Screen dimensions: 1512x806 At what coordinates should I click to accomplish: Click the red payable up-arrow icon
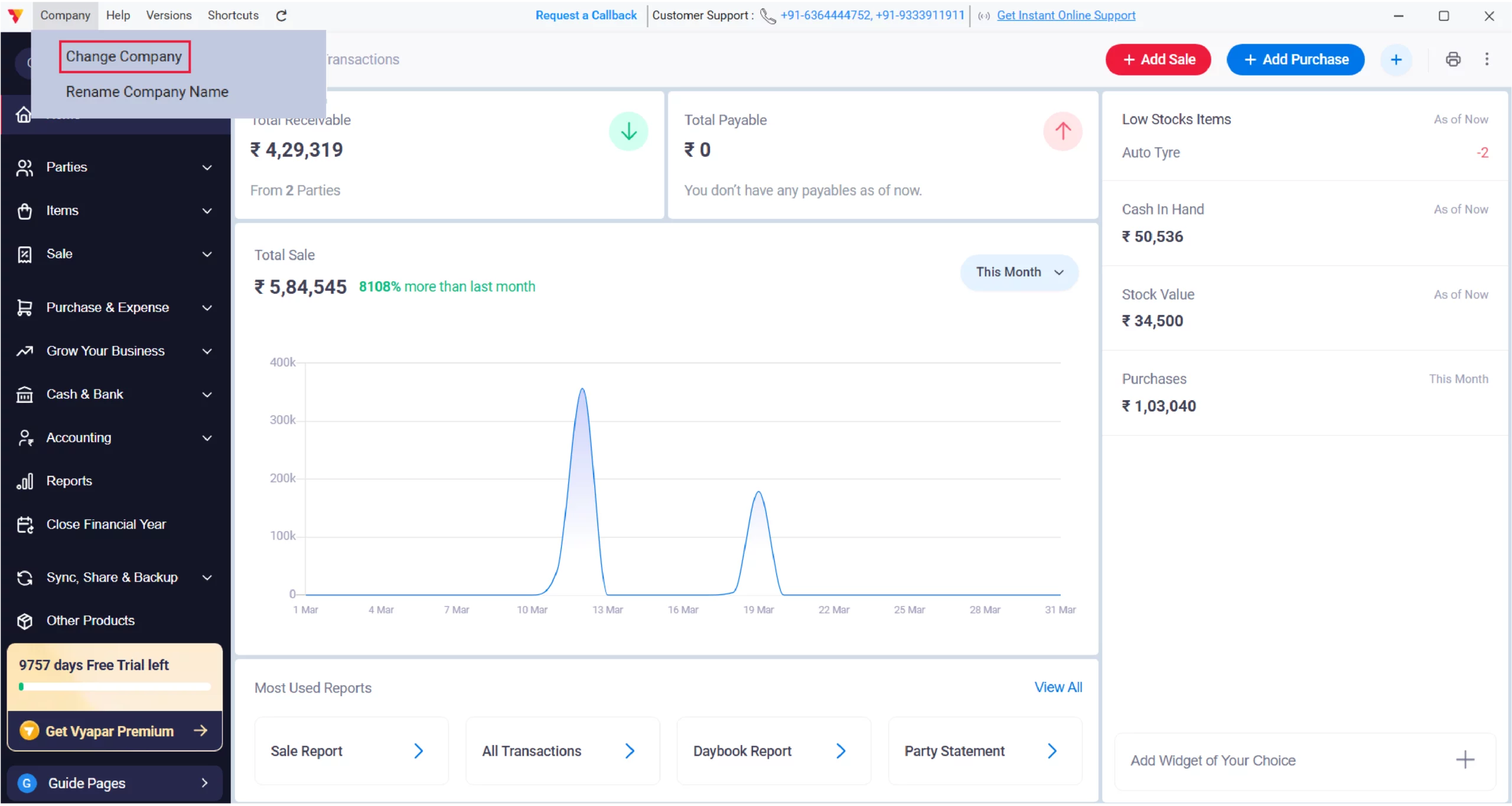1063,131
